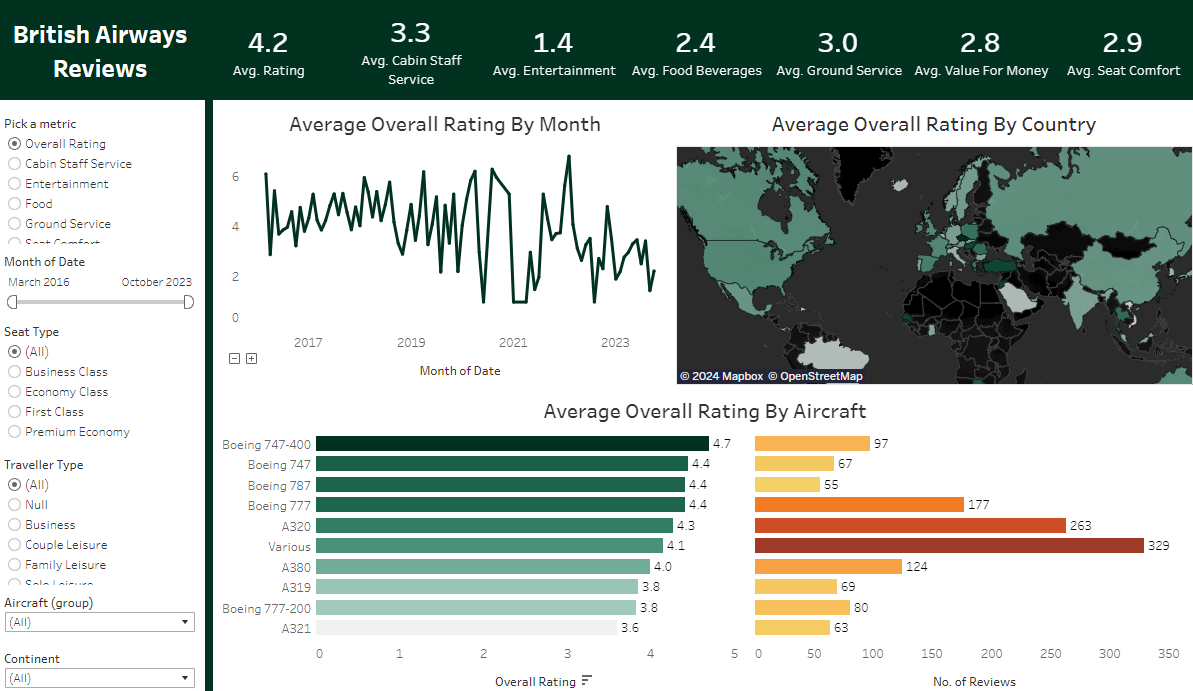Select the Various reviews bar showing 329
Screen dimensions: 1193x691
click(948, 546)
